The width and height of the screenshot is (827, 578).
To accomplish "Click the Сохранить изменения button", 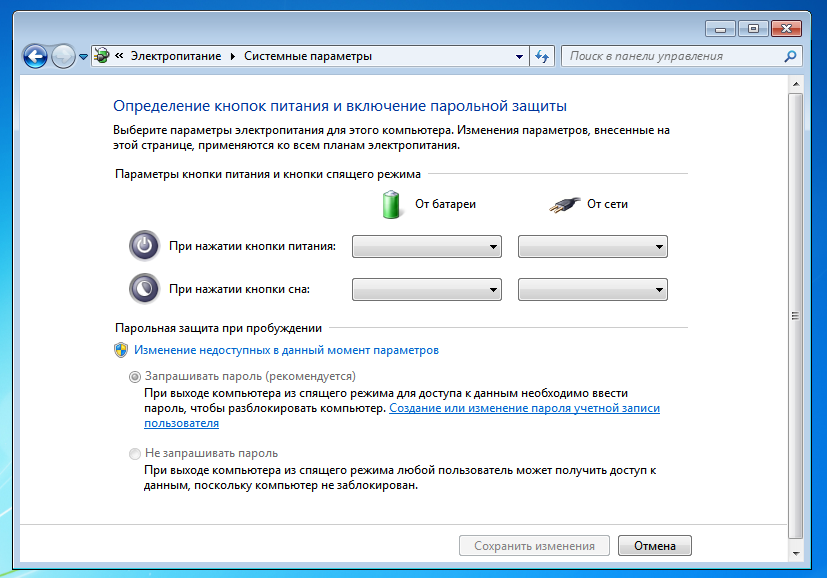I will pyautogui.click(x=534, y=545).
